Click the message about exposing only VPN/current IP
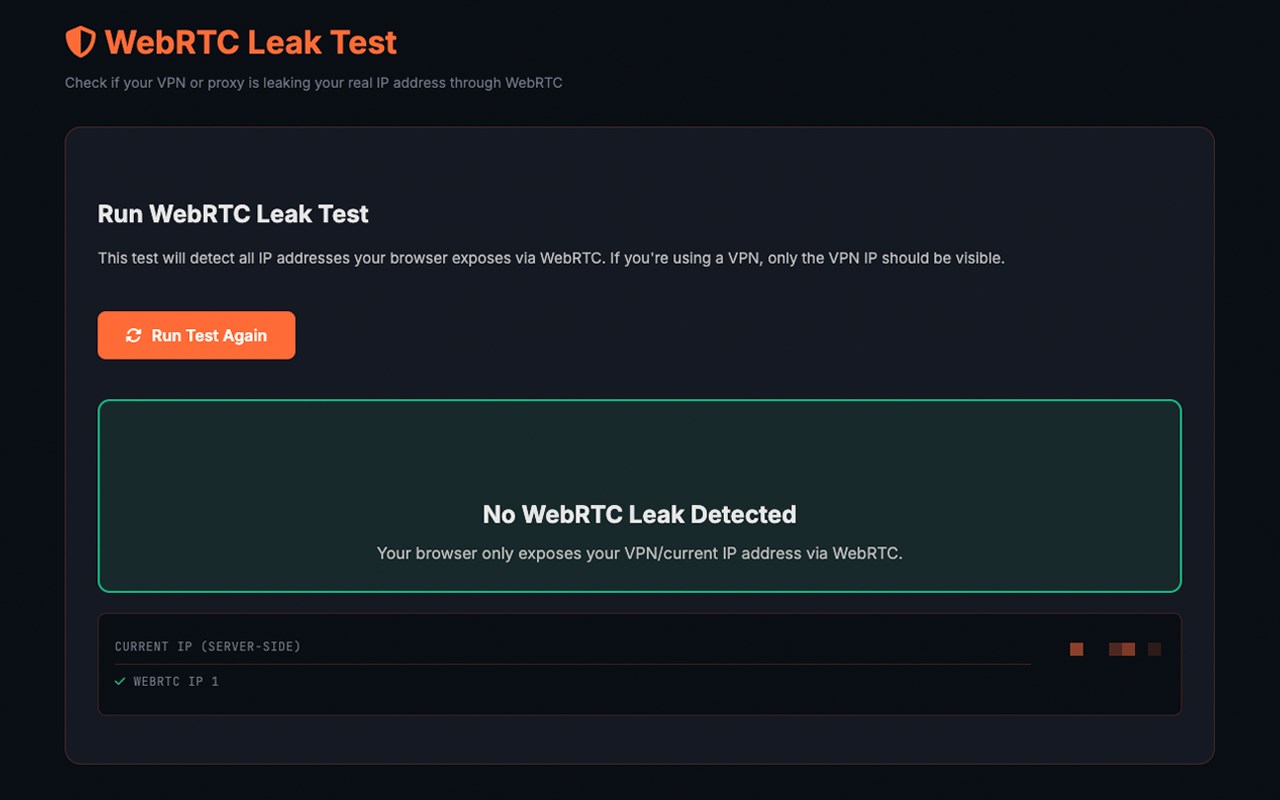This screenshot has height=800, width=1280. click(x=639, y=553)
